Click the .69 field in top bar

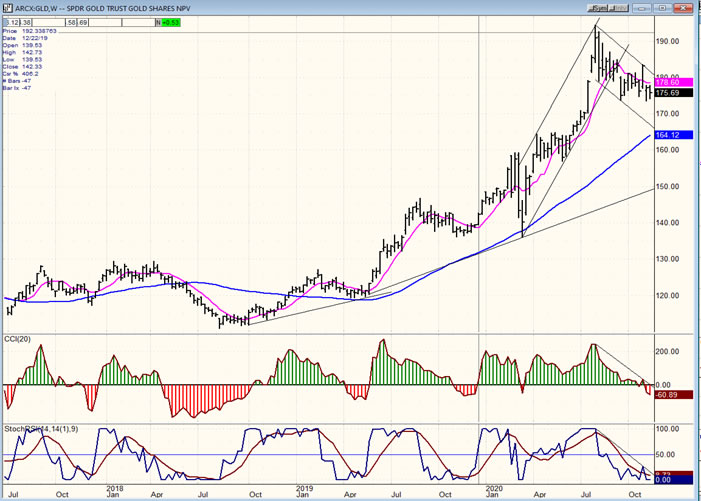click(x=85, y=21)
